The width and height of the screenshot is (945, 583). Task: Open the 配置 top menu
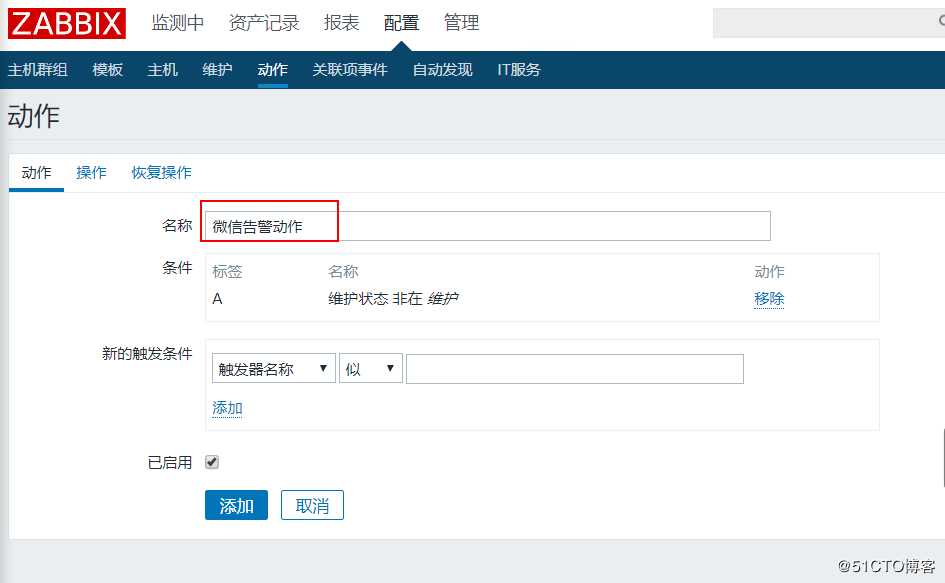[x=401, y=23]
